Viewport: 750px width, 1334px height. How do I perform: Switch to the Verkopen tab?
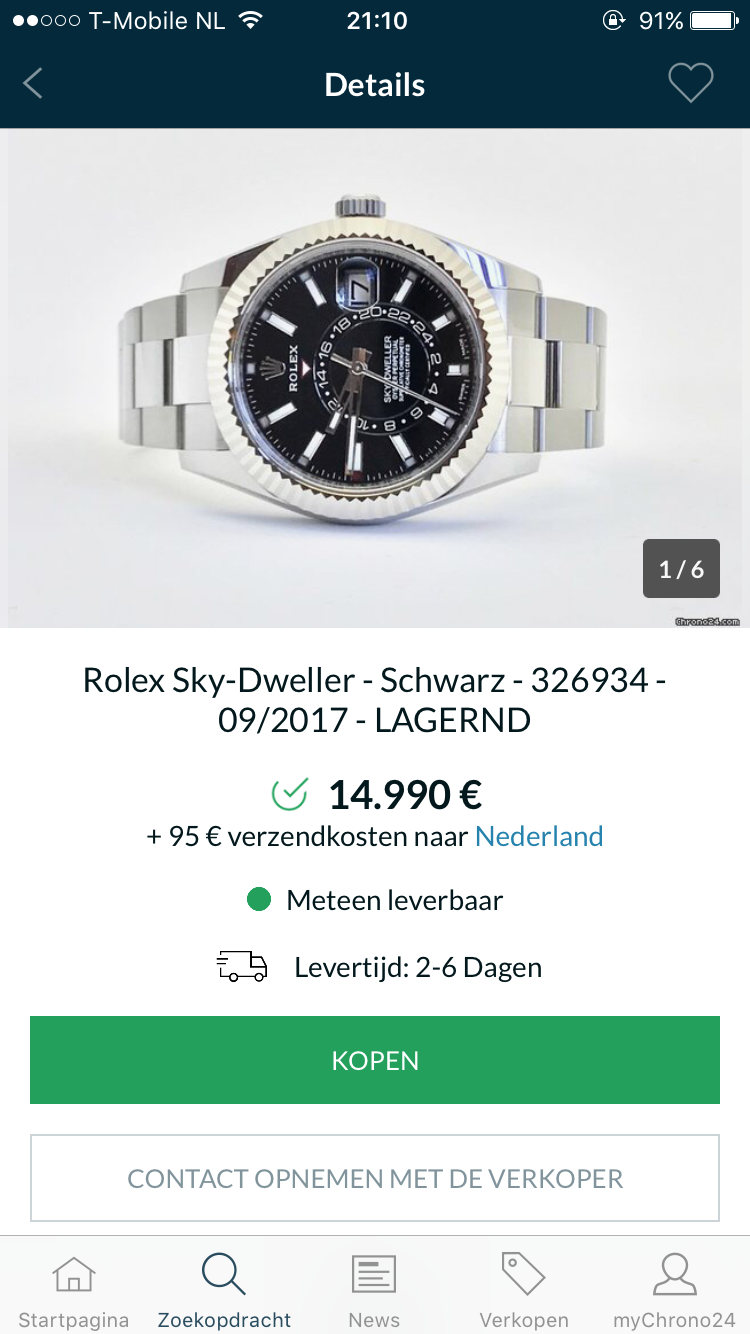click(x=524, y=1289)
